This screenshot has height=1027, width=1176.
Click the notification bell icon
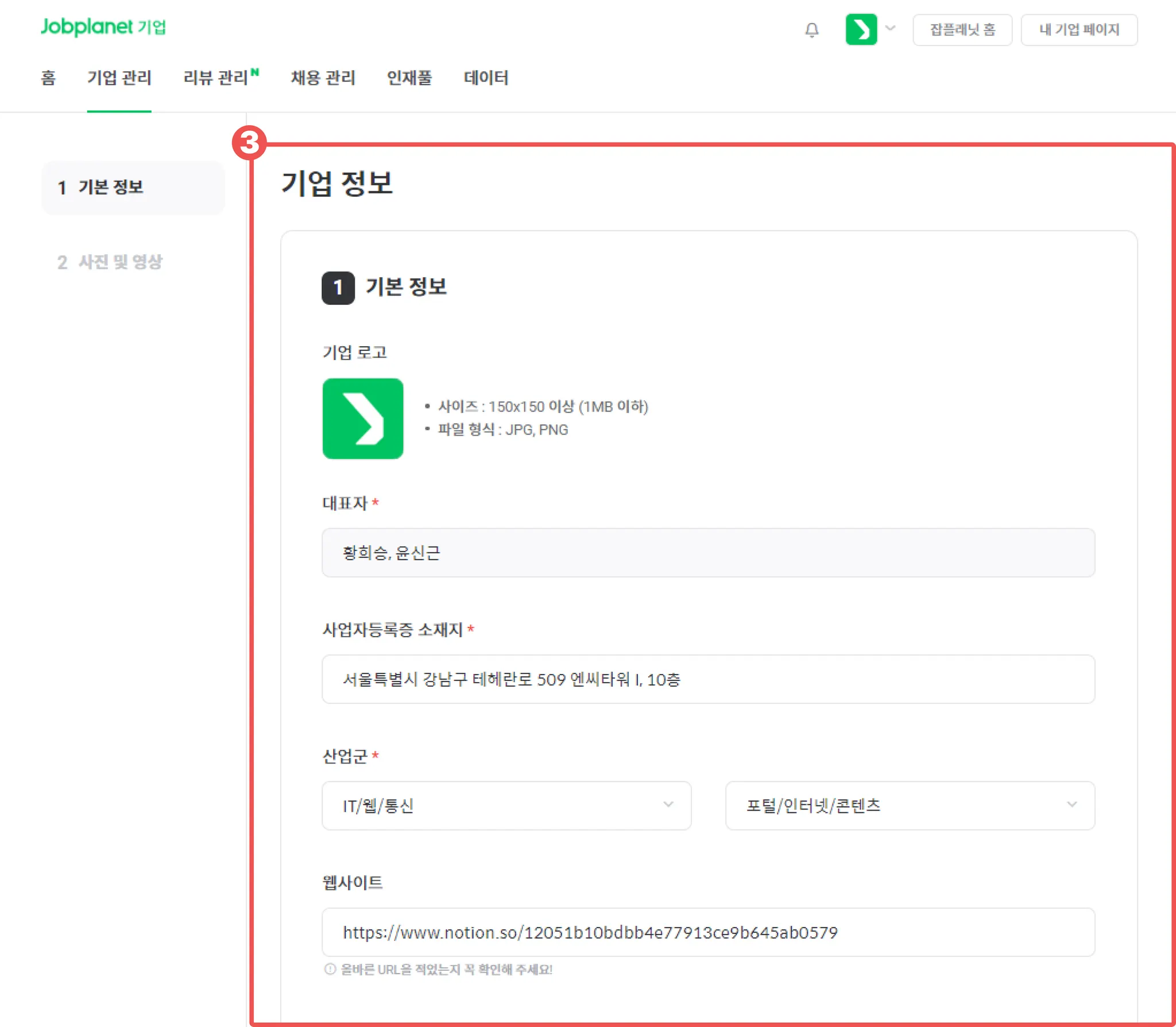tap(811, 30)
